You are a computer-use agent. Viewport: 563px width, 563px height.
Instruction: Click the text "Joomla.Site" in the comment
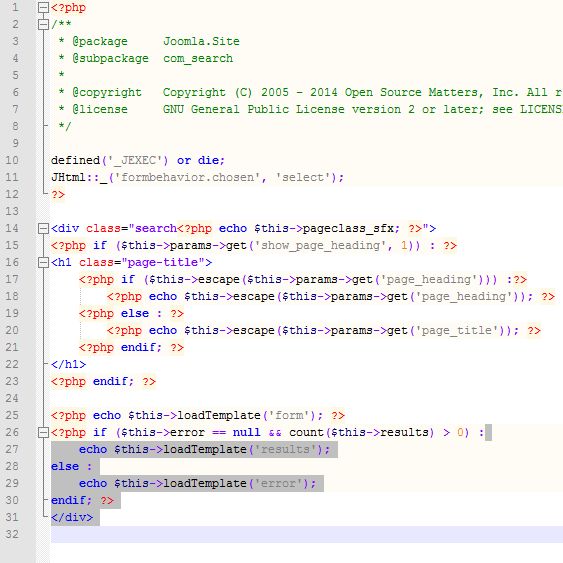click(201, 41)
